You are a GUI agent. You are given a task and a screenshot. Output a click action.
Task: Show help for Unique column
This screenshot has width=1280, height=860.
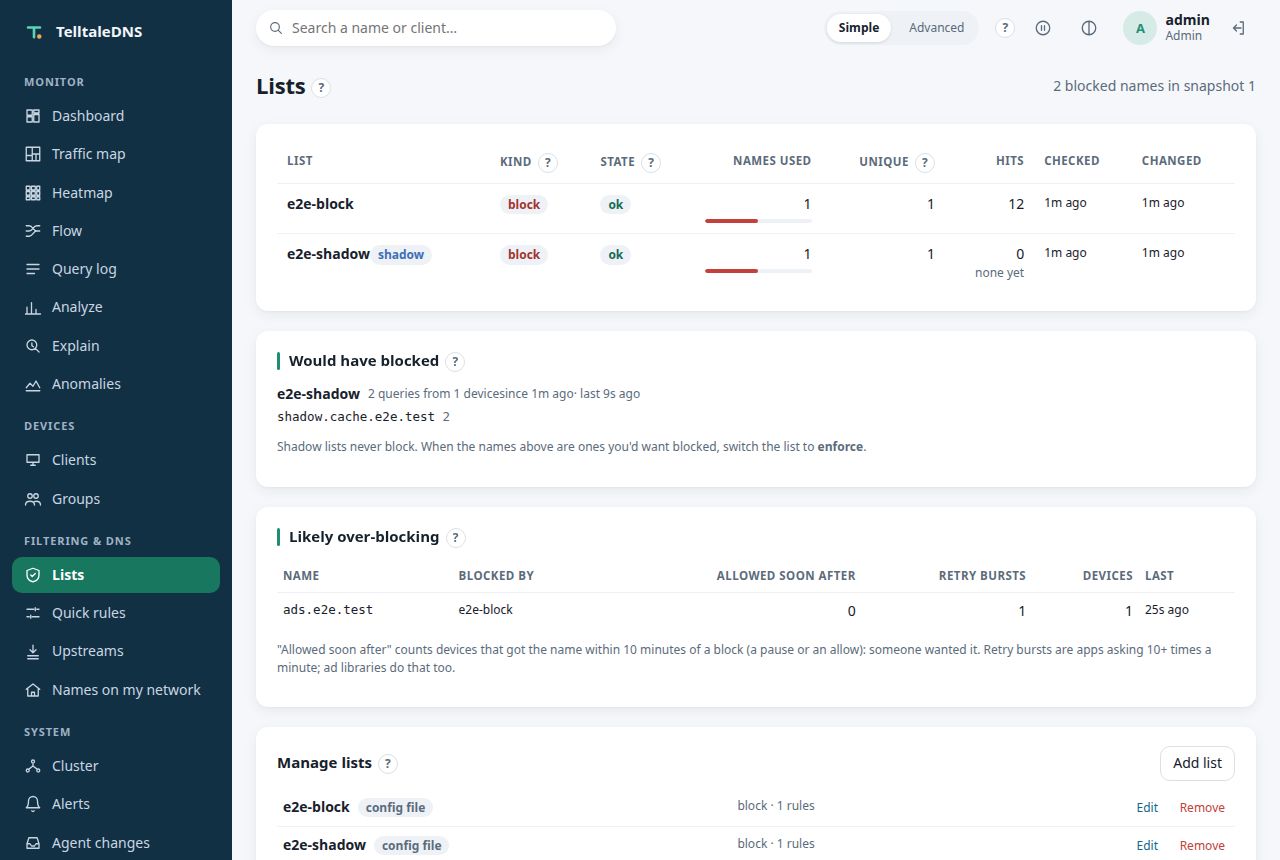tap(925, 162)
